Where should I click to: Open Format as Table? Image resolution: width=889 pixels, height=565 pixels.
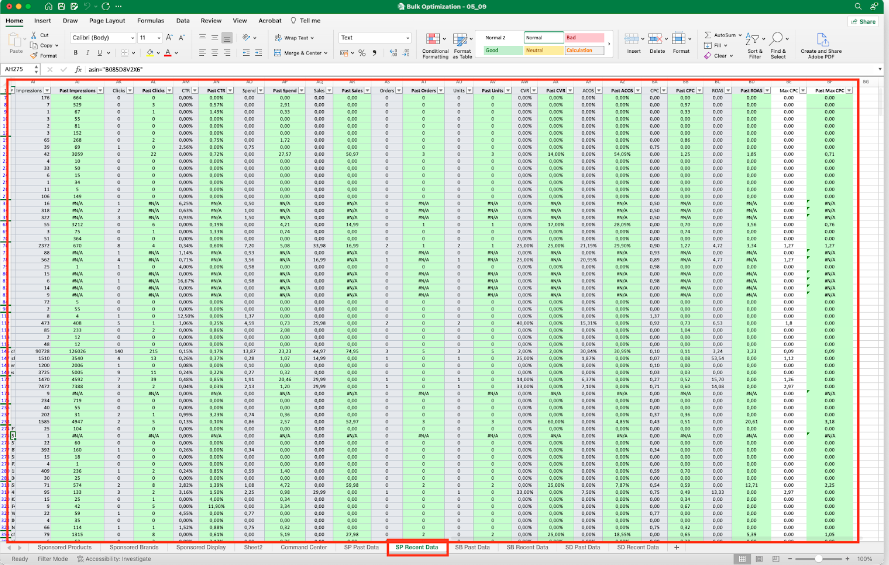coord(462,45)
